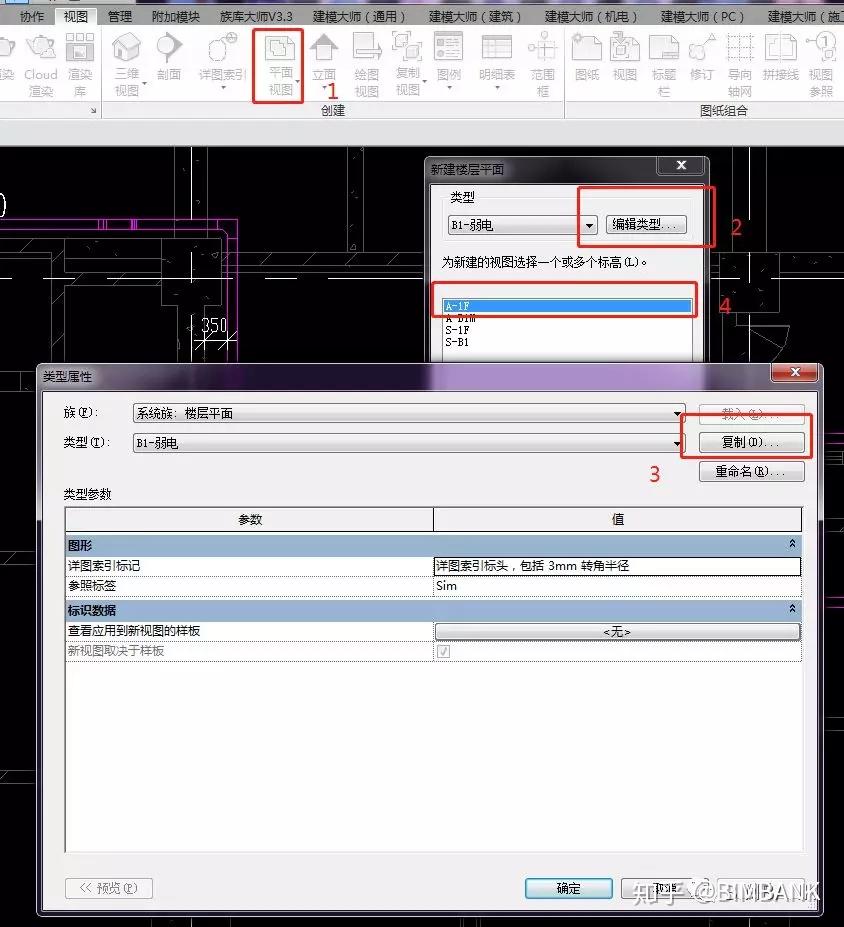Click the 值 column header

(617, 520)
